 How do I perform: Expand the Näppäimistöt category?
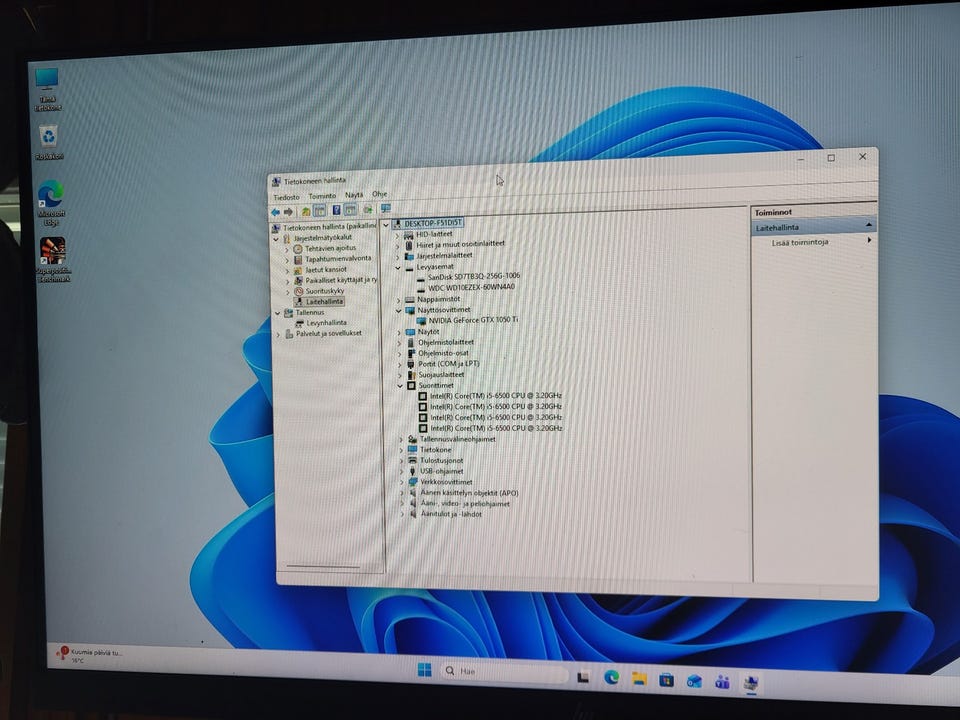[398, 300]
